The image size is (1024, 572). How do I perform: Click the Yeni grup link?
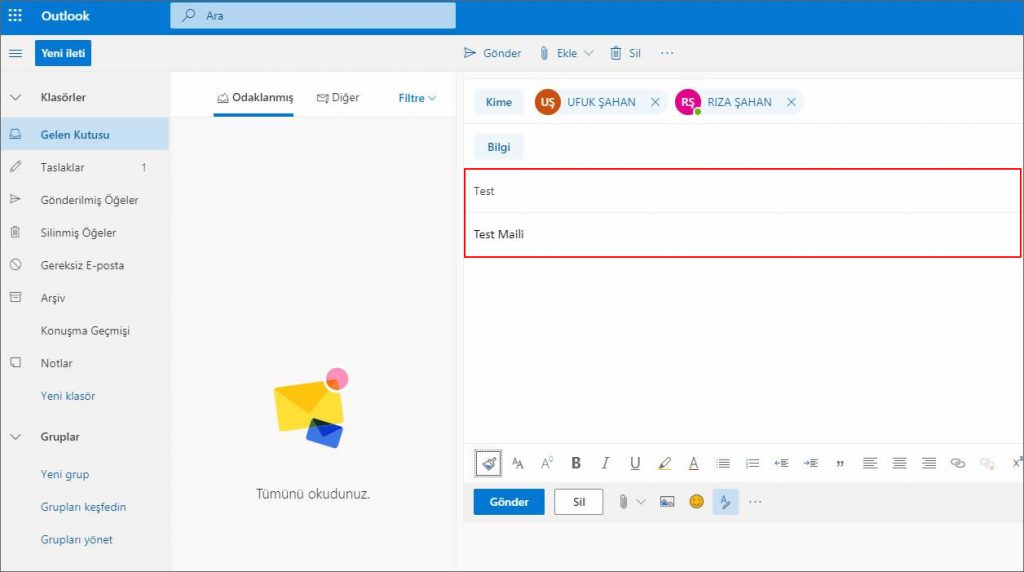coord(65,474)
